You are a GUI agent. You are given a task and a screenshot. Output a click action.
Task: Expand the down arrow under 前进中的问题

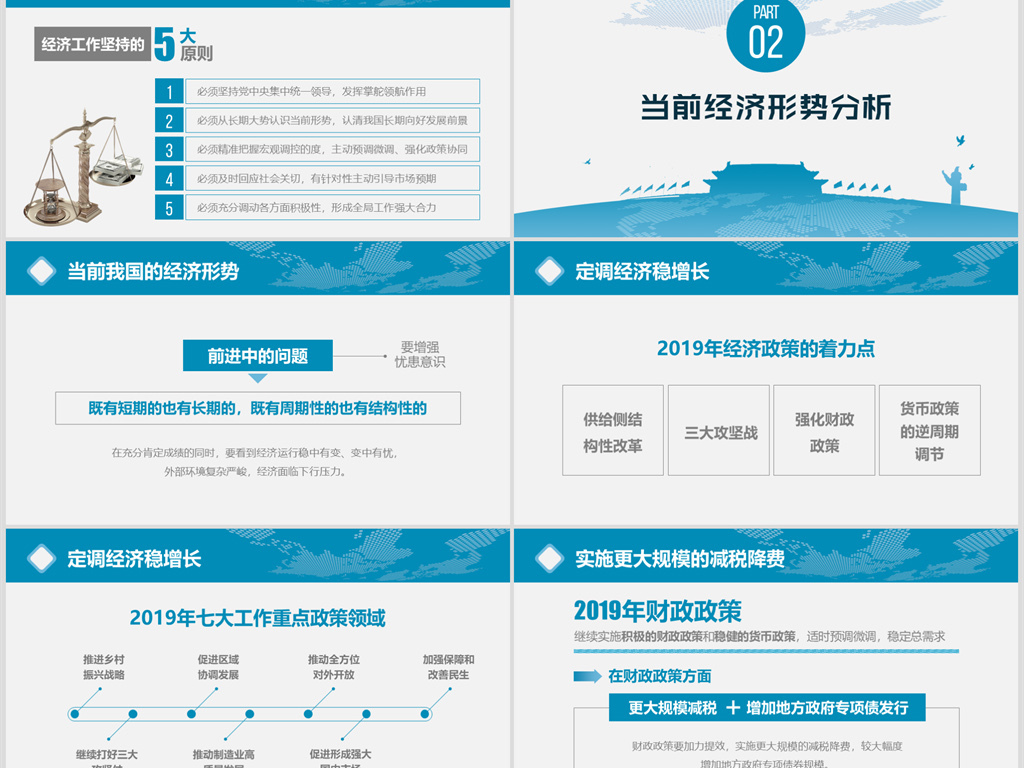tap(258, 378)
